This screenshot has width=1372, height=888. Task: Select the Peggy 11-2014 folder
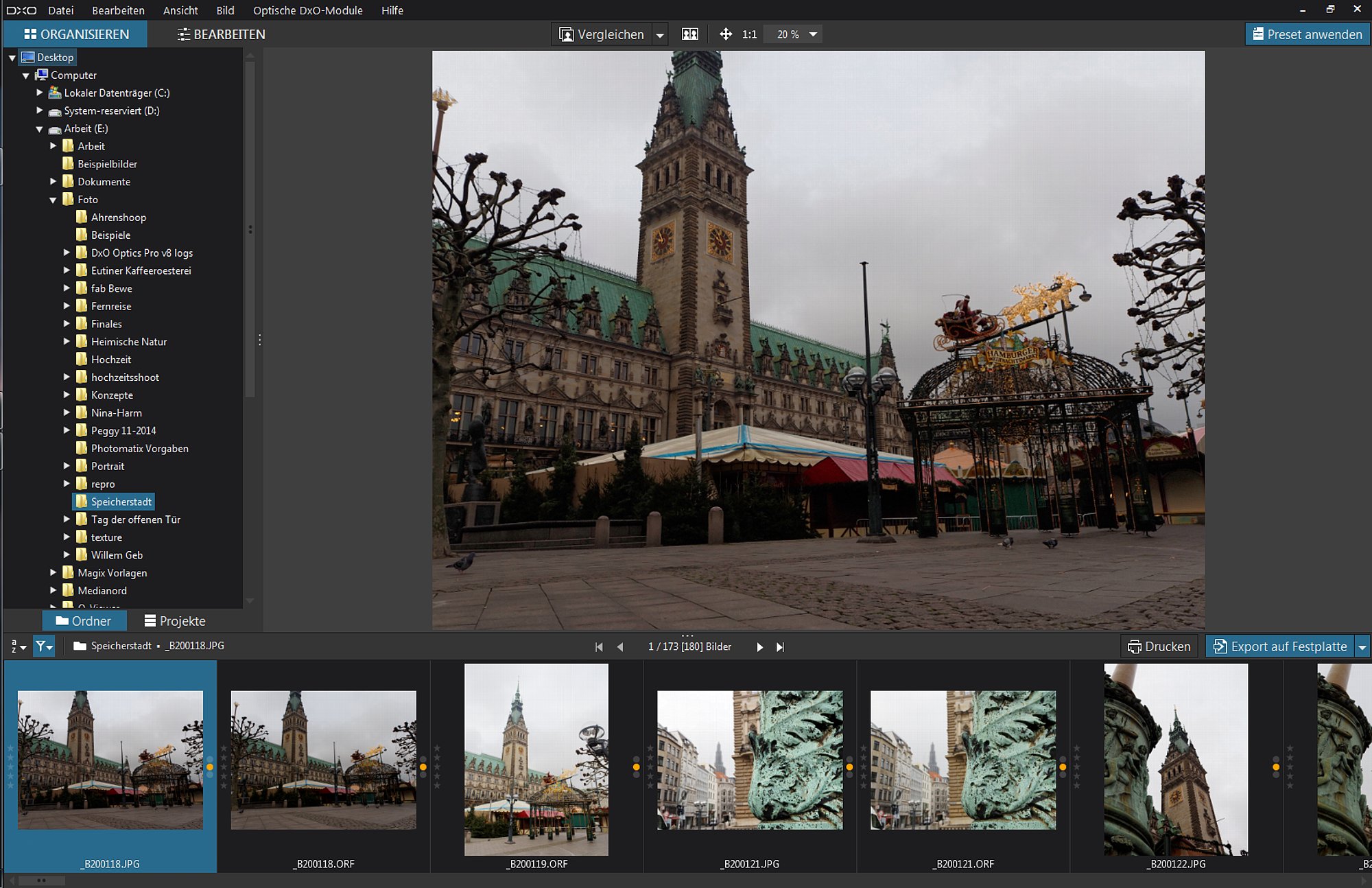(123, 430)
